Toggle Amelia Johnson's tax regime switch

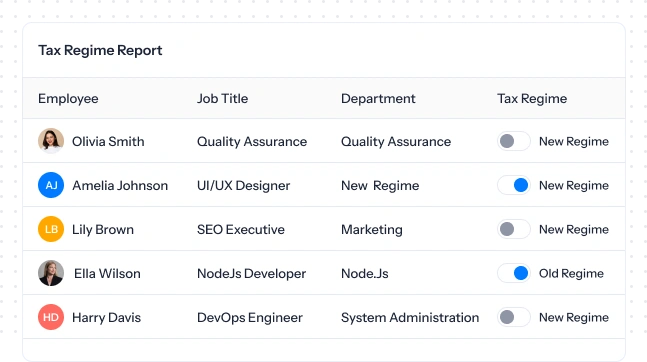(x=514, y=185)
